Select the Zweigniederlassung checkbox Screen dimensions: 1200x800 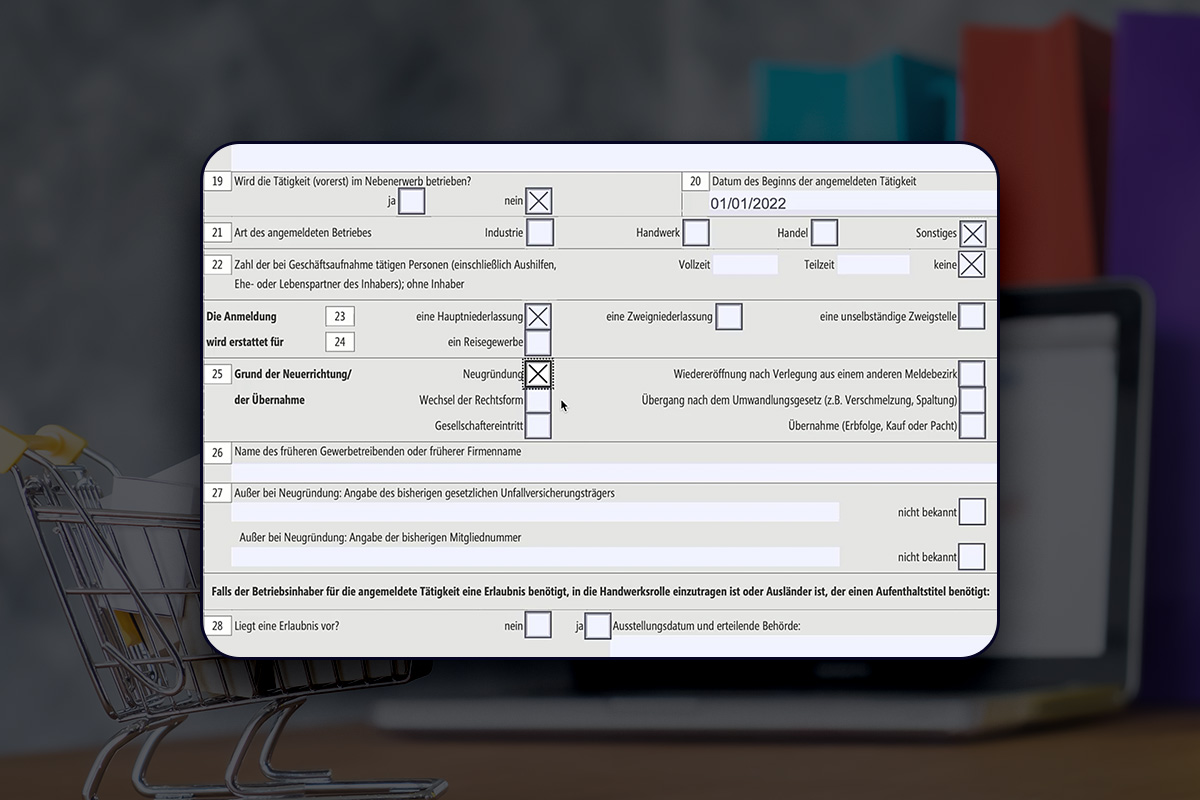coord(729,316)
